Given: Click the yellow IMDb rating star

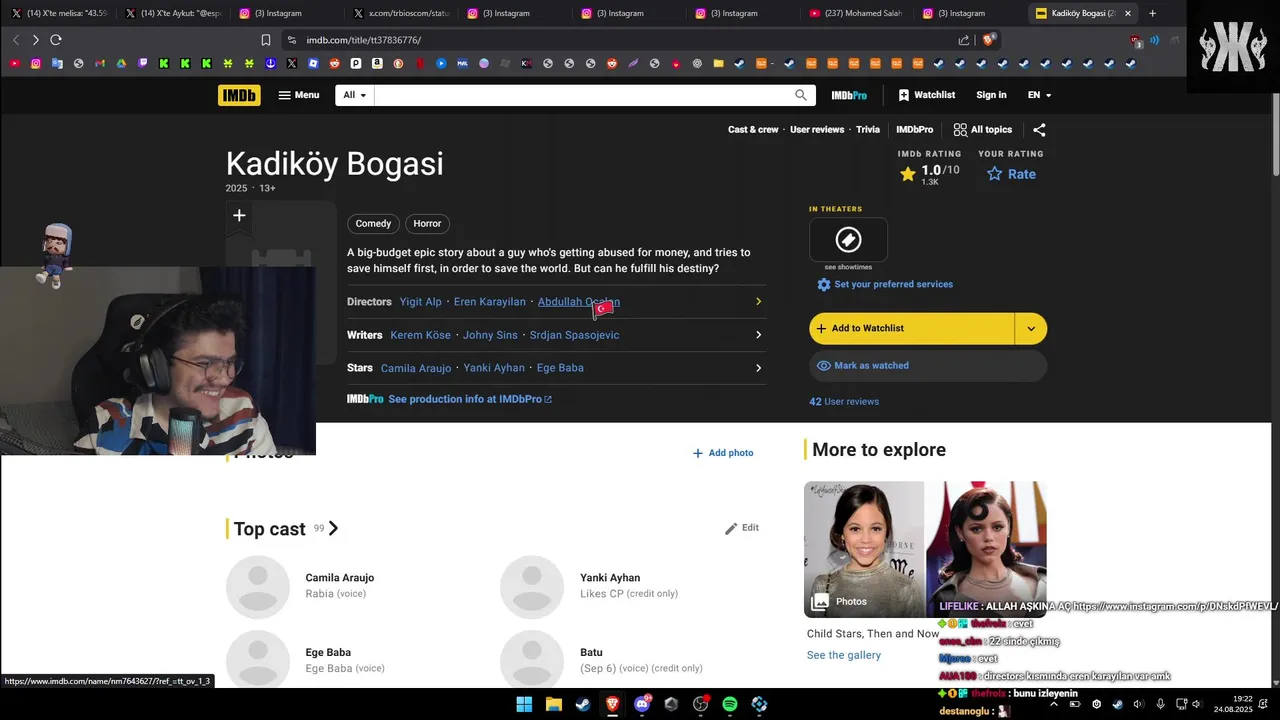Looking at the screenshot, I should (x=908, y=174).
